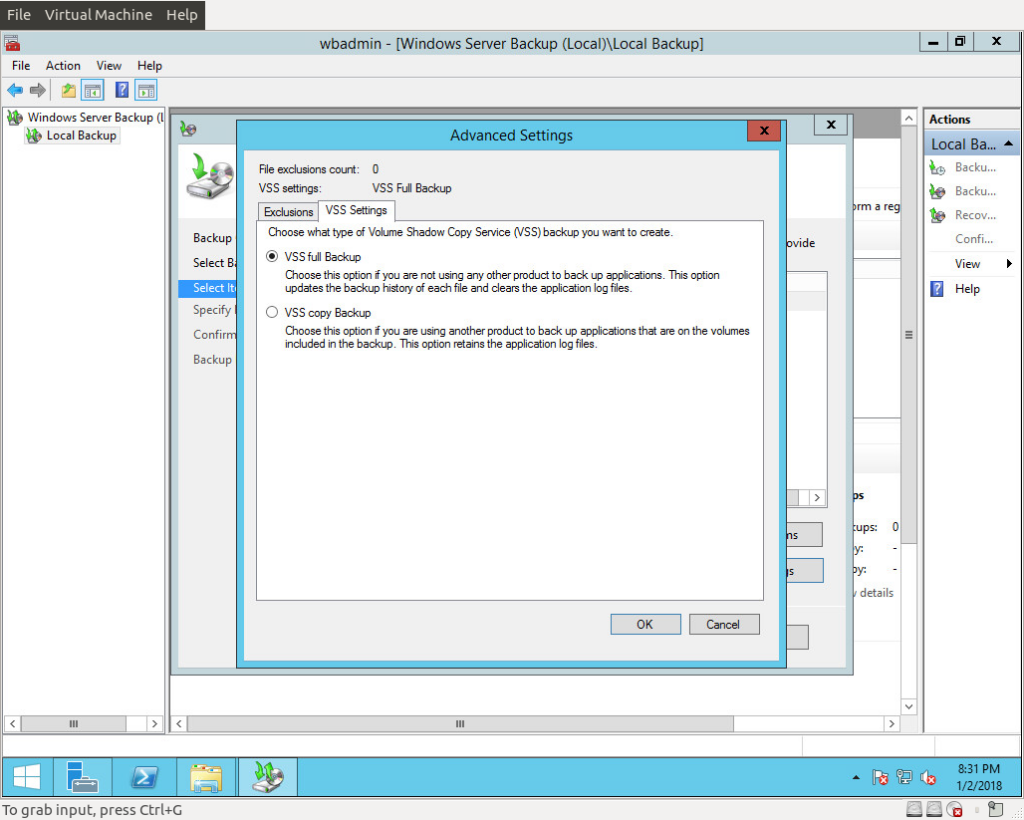Image resolution: width=1024 pixels, height=820 pixels.
Task: Confirm the Advanced Settings with OK
Action: (645, 624)
